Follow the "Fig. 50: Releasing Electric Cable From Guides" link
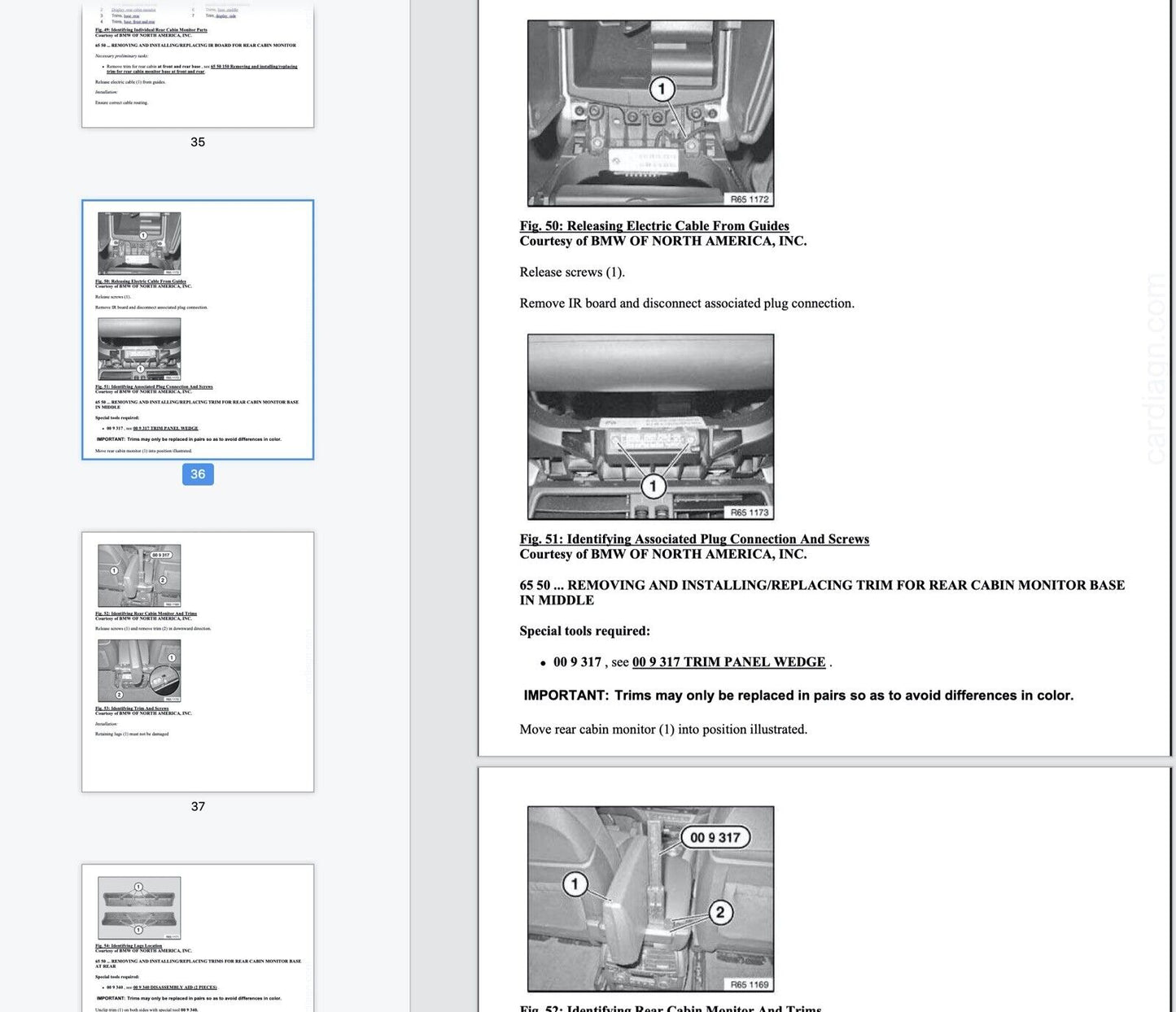1176x1012 pixels. point(654,226)
